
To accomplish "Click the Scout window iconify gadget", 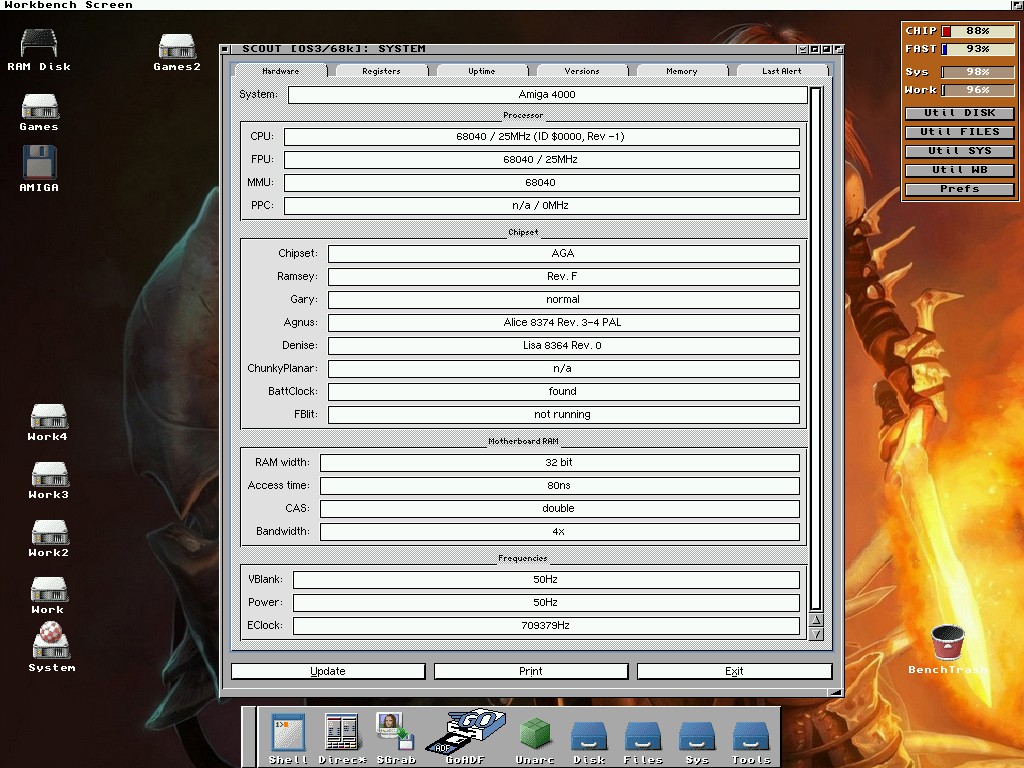I will [815, 49].
